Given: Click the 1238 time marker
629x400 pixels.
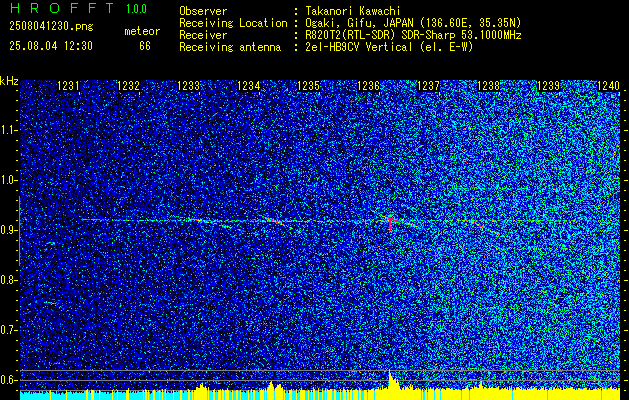Looking at the screenshot, I should [x=488, y=86].
